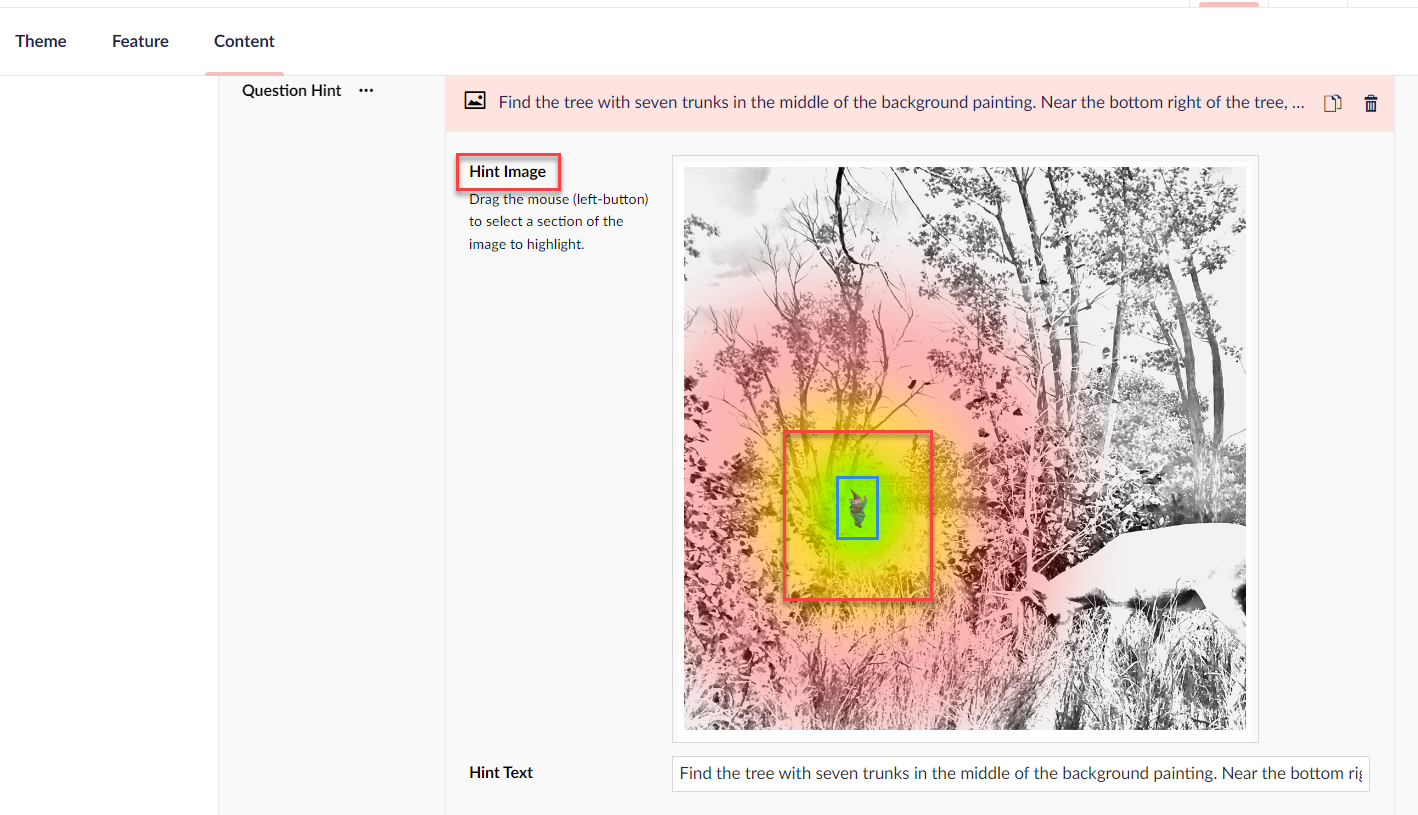Delete the hint with the trash icon
Image resolution: width=1418 pixels, height=815 pixels.
[1371, 103]
